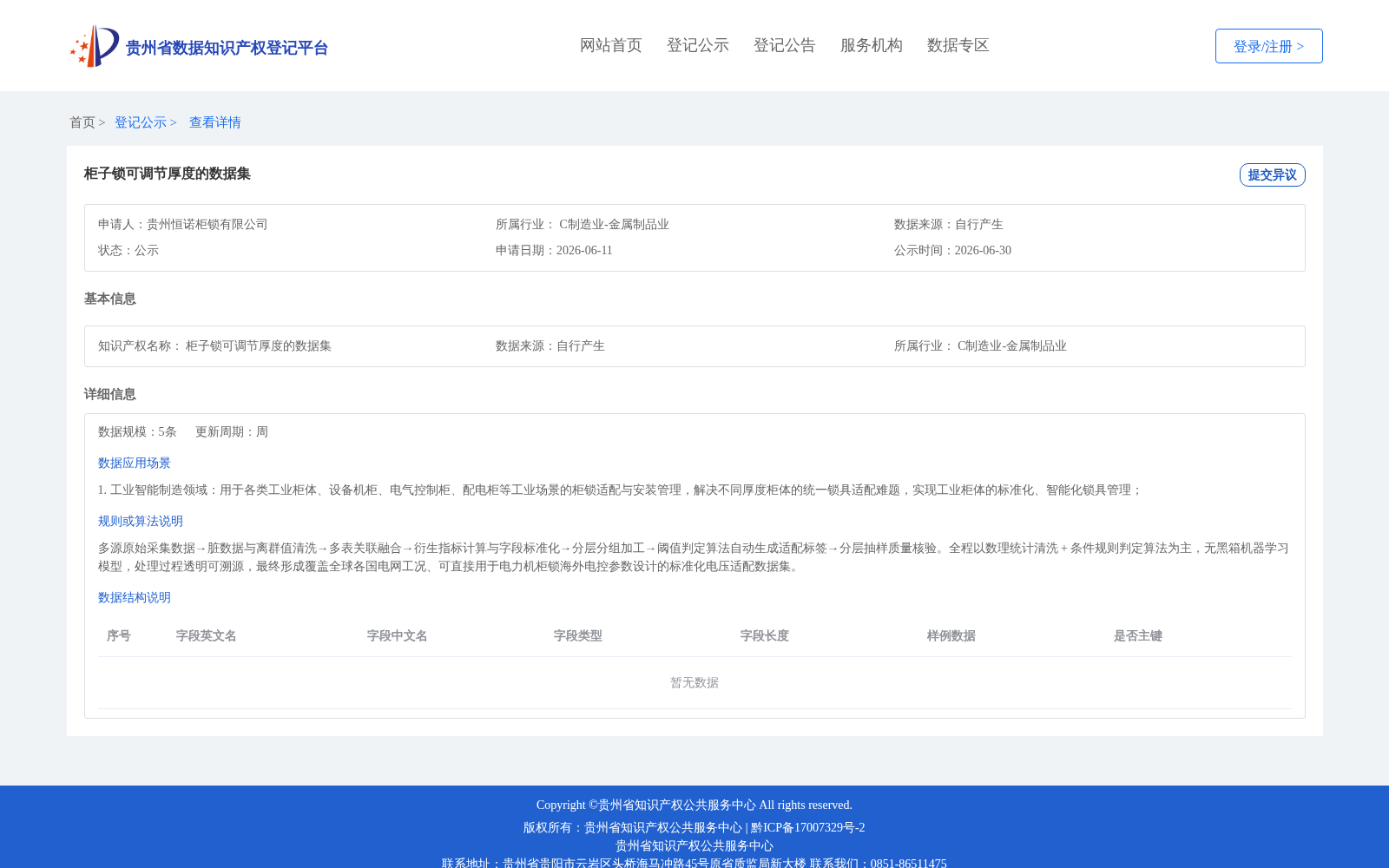Click the 首页 breadcrumb link
Image resolution: width=1389 pixels, height=868 pixels.
[82, 122]
